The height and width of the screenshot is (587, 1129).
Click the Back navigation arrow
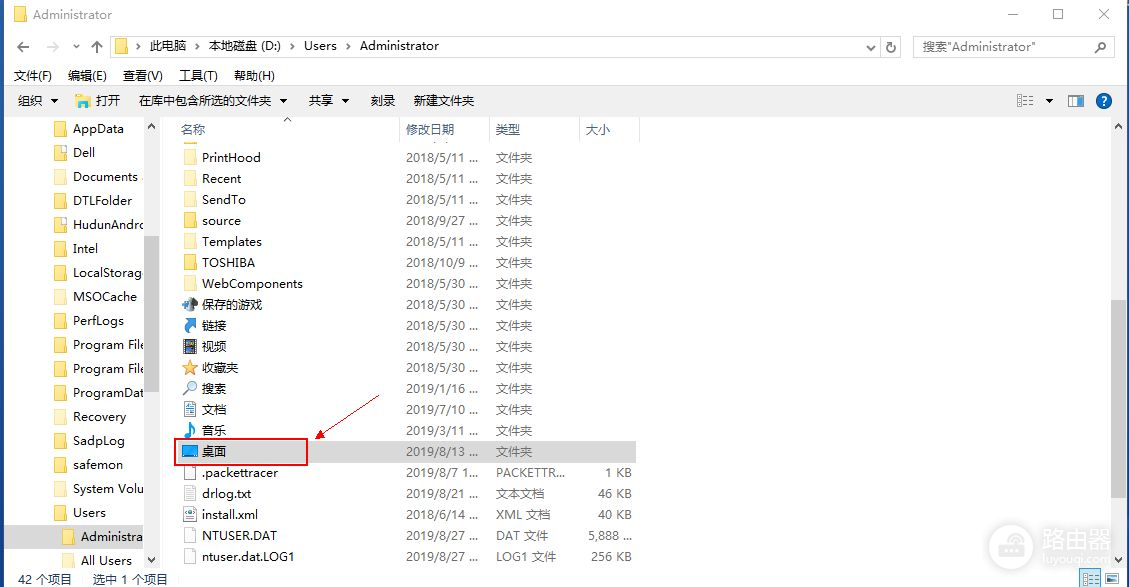tap(23, 47)
